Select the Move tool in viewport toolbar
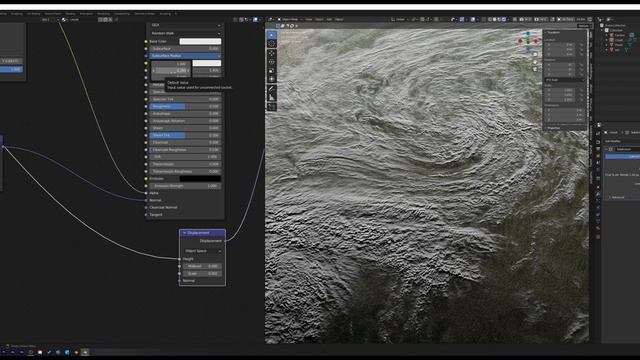Viewport: 640px width, 360px height. pos(271,53)
